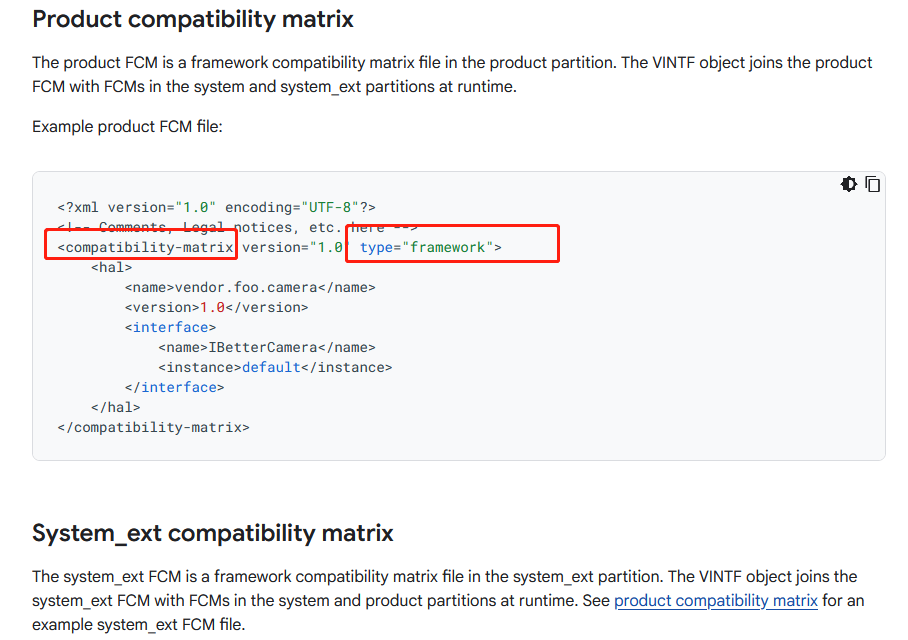Open the product compatibility matrix link
Screen dimensions: 908x640
point(716,601)
